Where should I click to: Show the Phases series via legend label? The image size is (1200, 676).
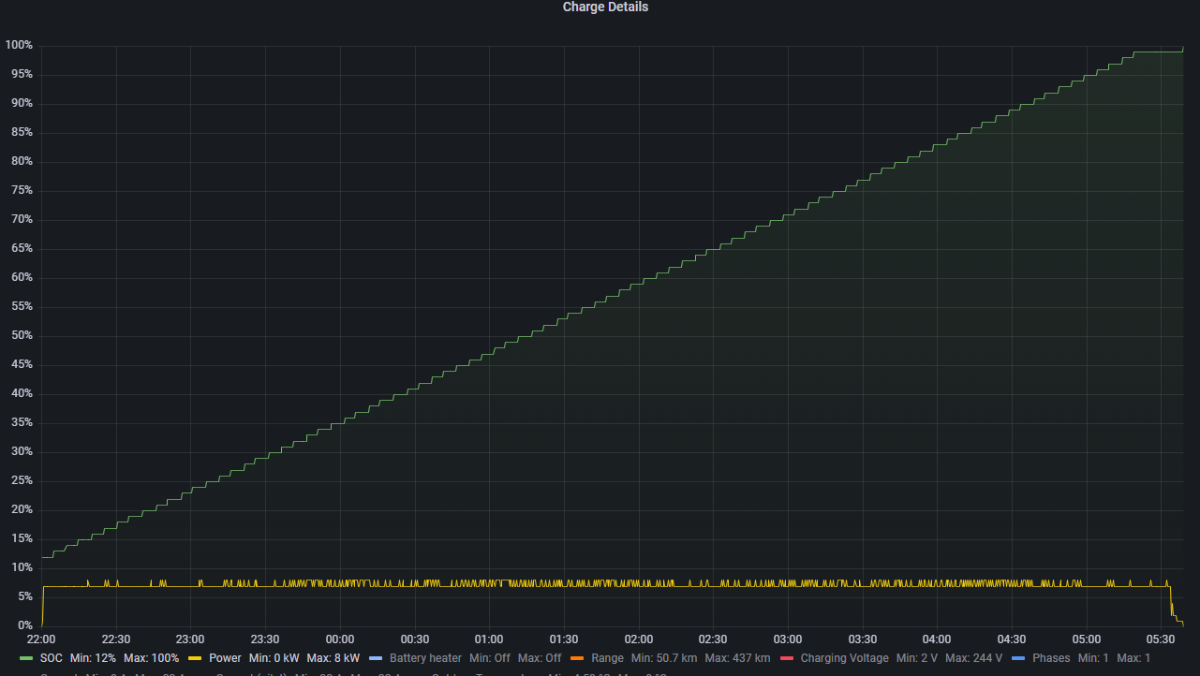(1051, 658)
